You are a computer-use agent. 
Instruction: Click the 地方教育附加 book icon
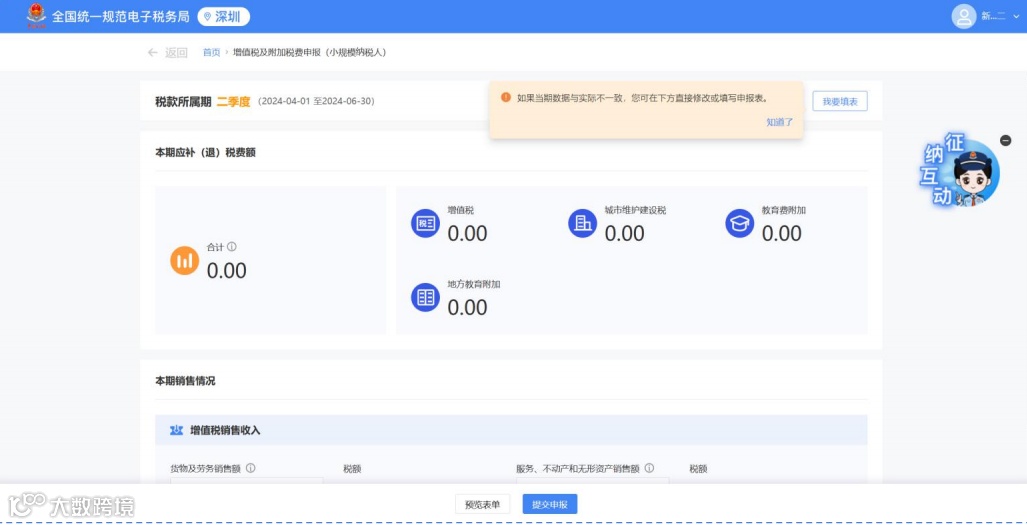pos(425,297)
